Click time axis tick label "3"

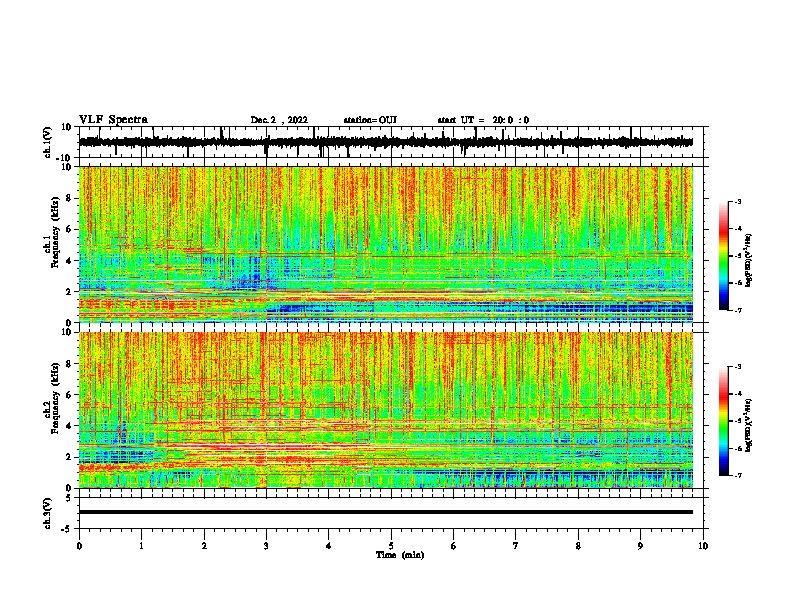click(266, 546)
